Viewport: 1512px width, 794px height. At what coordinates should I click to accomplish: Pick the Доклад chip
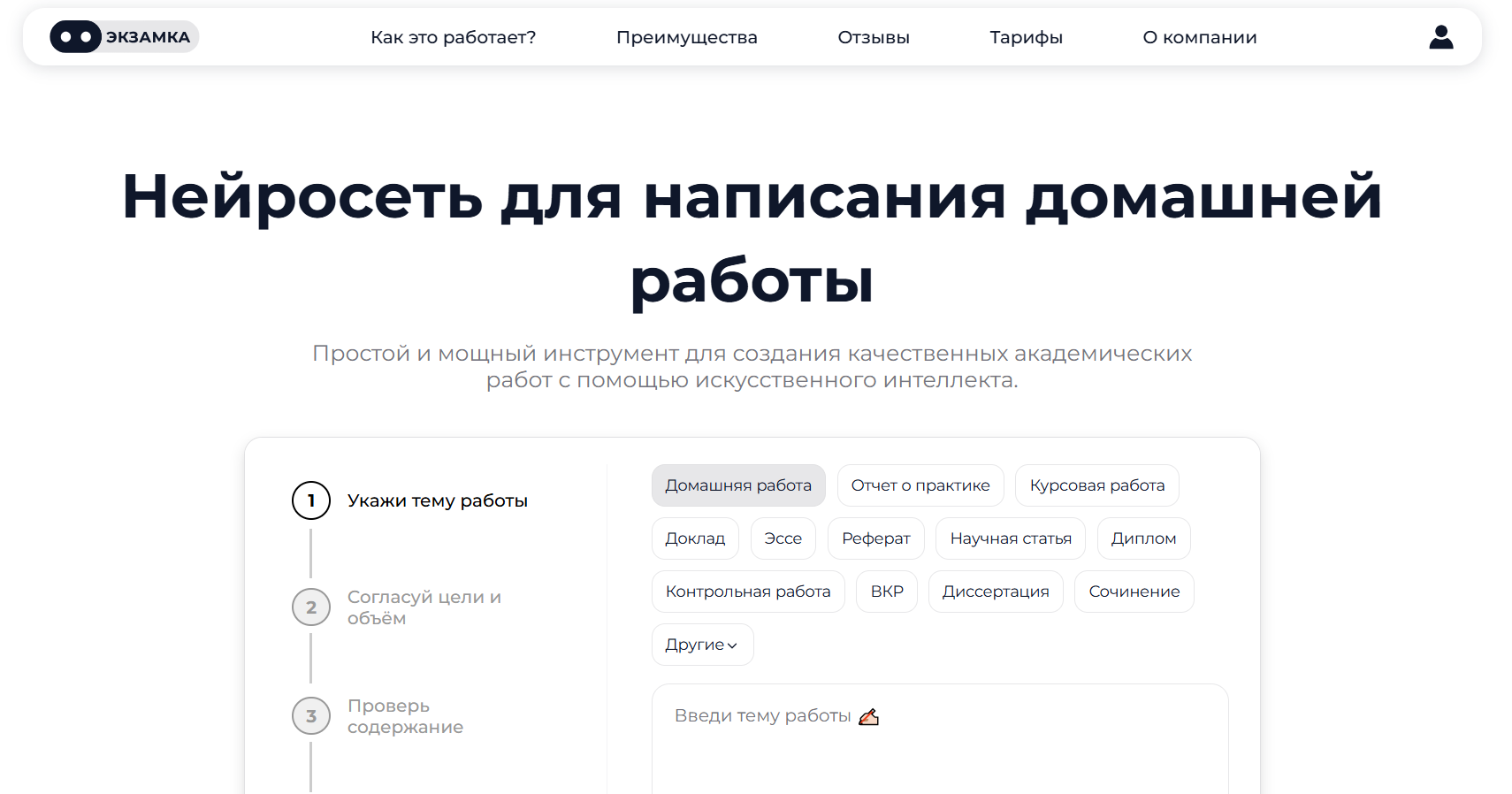click(x=695, y=538)
